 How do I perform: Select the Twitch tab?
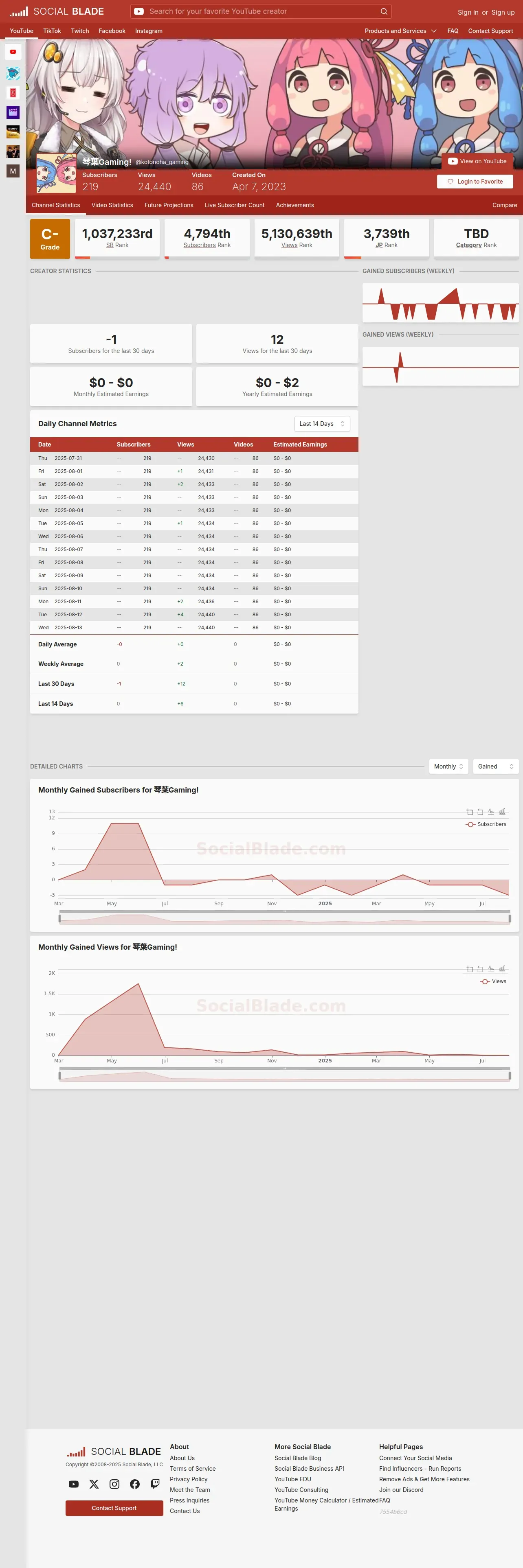click(x=80, y=31)
